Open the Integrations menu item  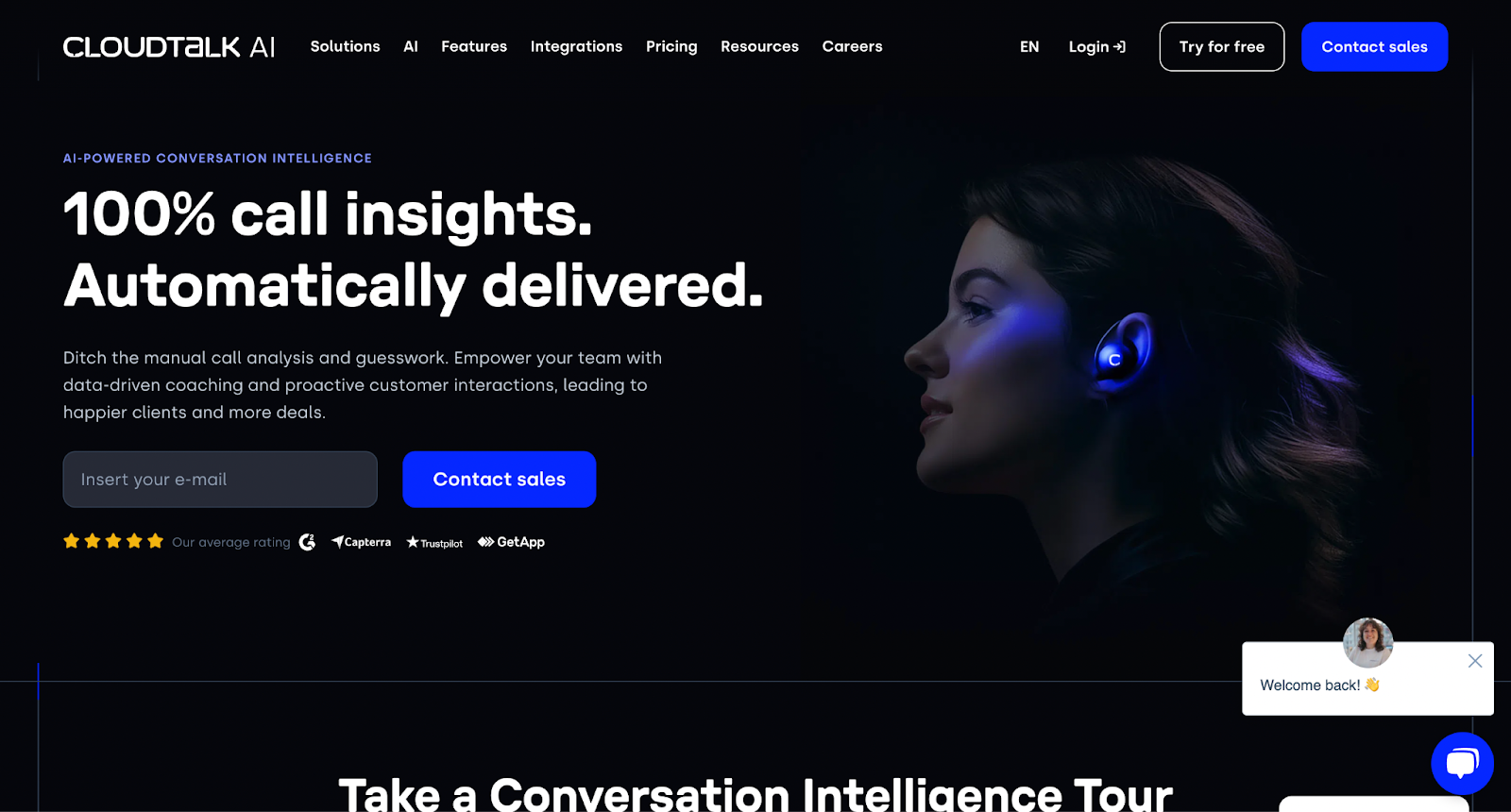point(576,46)
